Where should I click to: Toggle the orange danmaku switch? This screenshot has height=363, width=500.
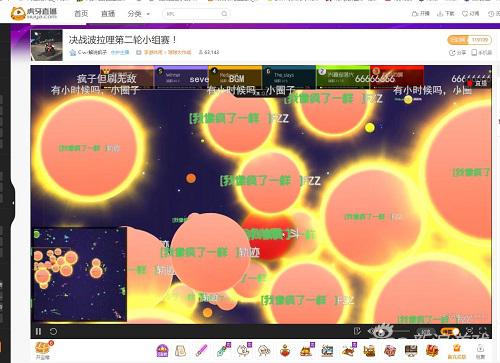coord(449,331)
